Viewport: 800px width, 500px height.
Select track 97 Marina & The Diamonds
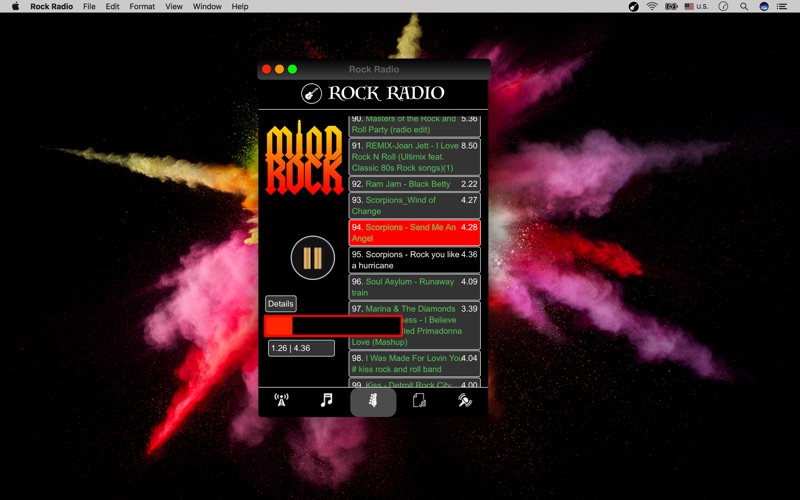tap(414, 325)
